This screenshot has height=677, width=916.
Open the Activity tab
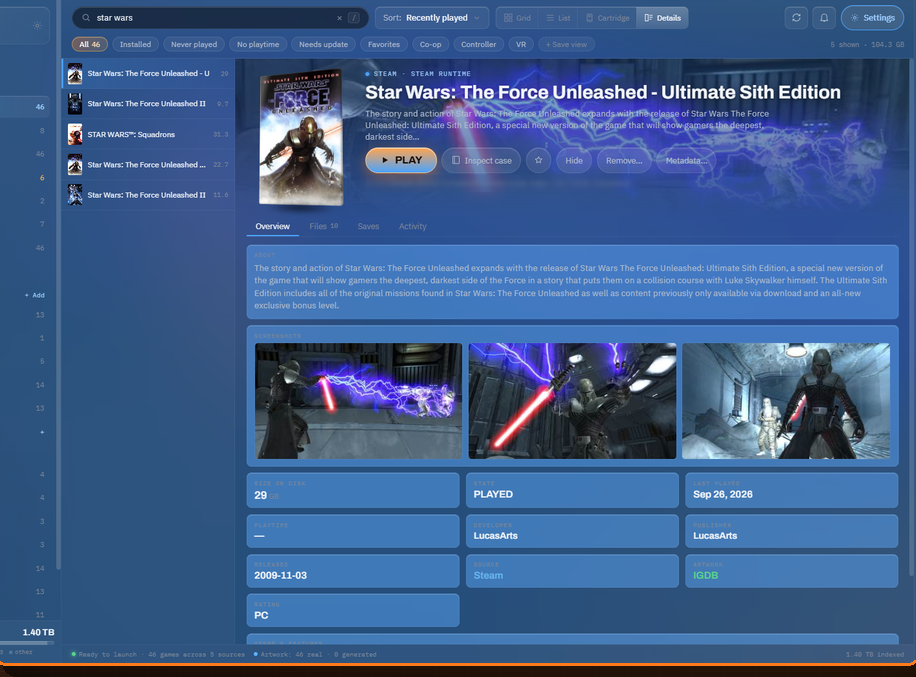click(412, 227)
